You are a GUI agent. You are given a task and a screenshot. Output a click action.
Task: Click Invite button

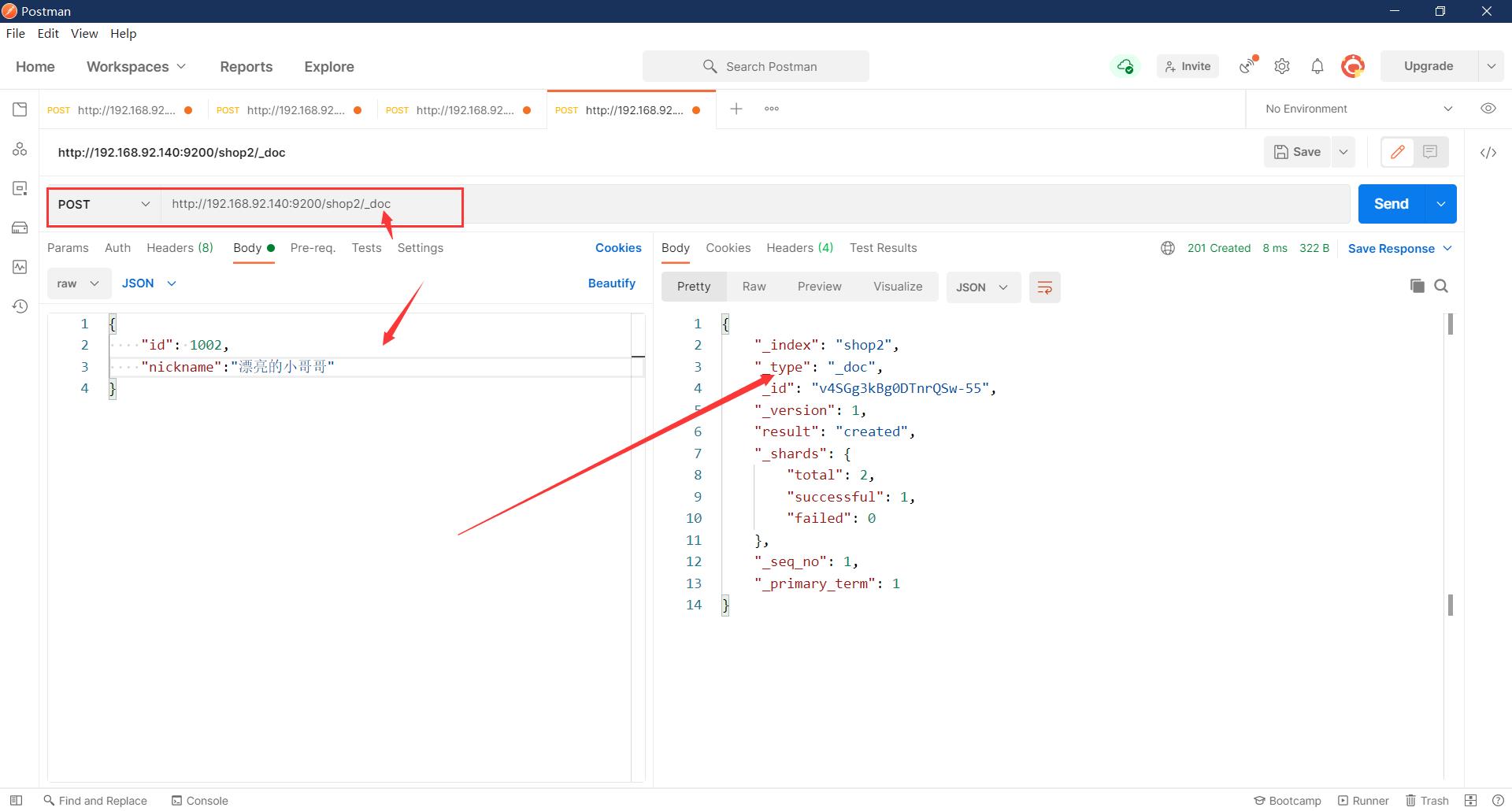[x=1188, y=66]
